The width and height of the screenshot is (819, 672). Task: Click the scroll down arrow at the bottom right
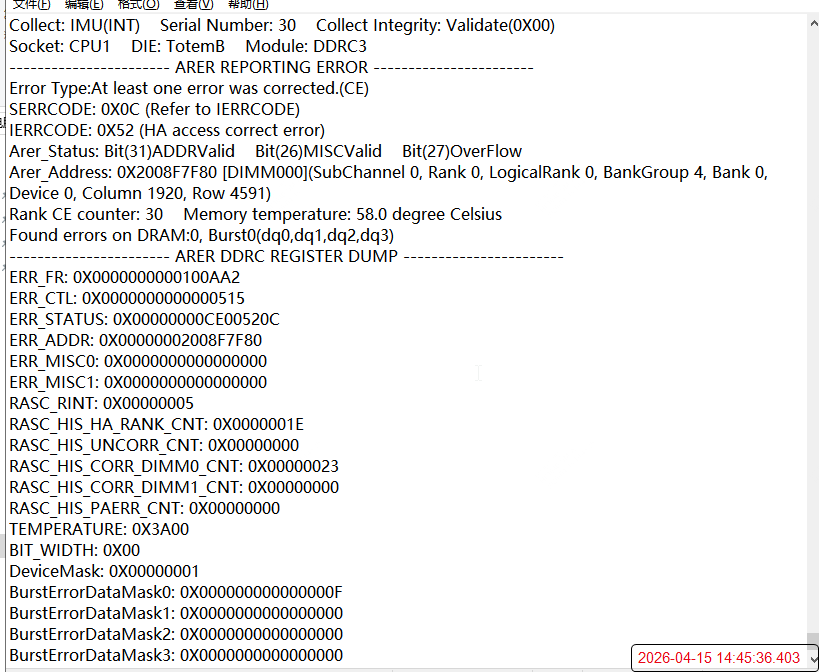(812, 658)
